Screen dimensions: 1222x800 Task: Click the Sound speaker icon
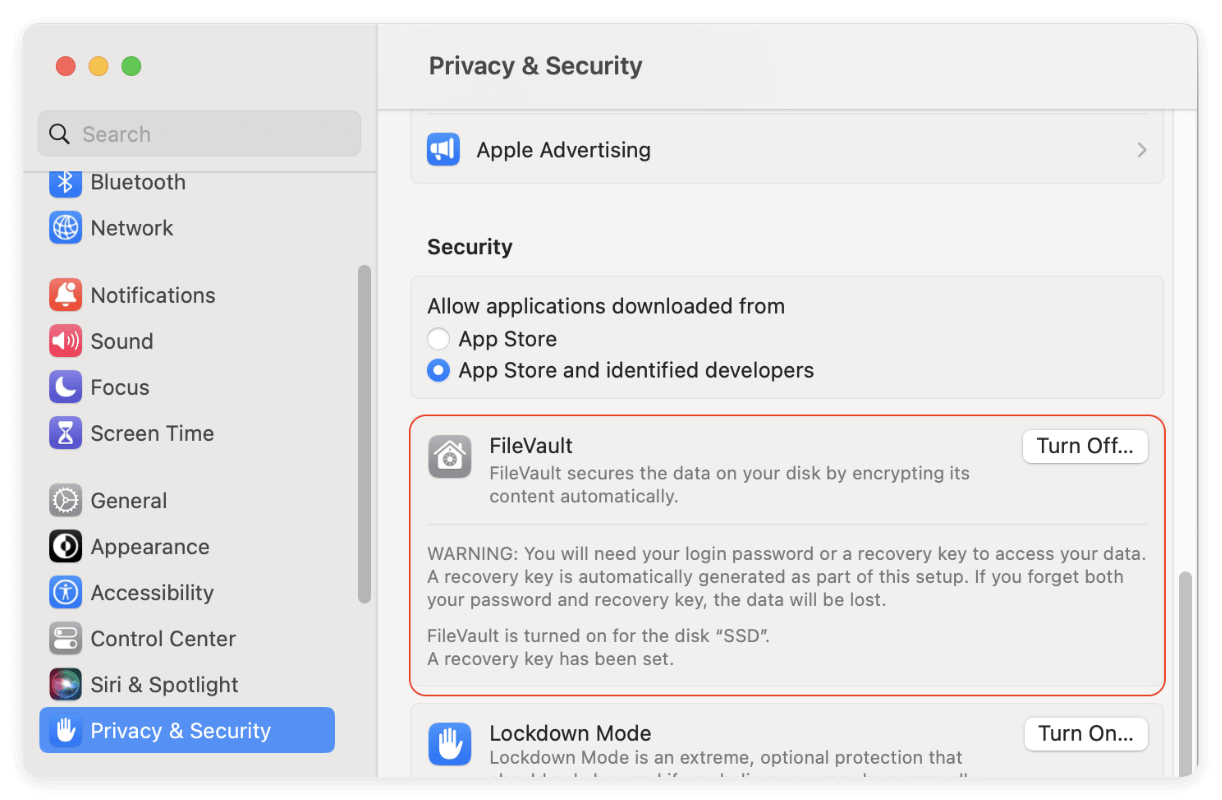click(65, 341)
